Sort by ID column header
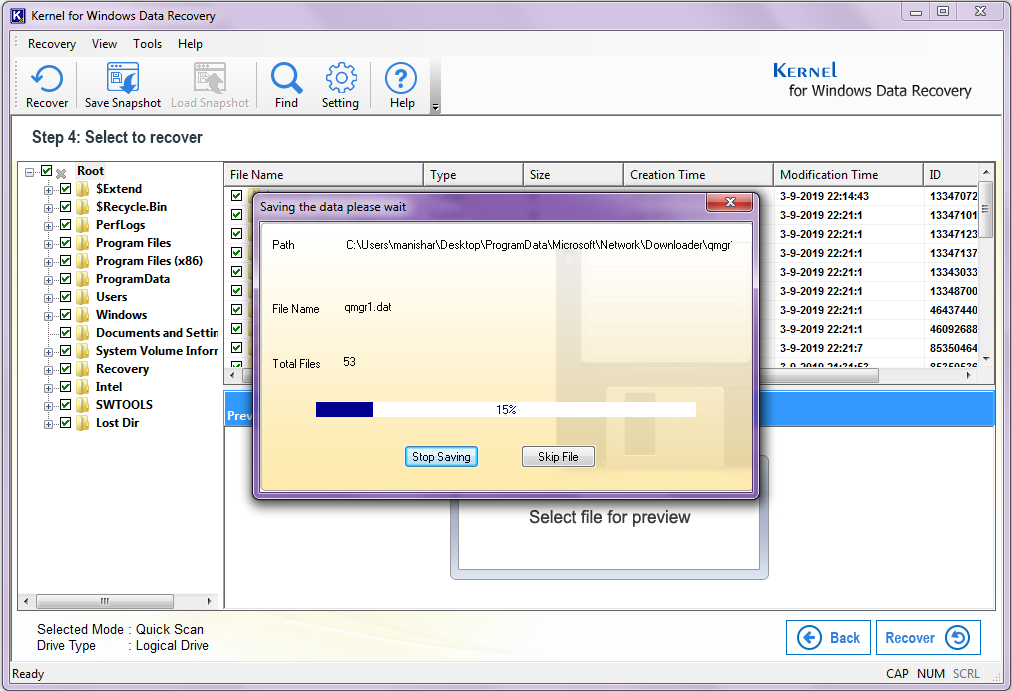This screenshot has height=691, width=1012. 951,175
